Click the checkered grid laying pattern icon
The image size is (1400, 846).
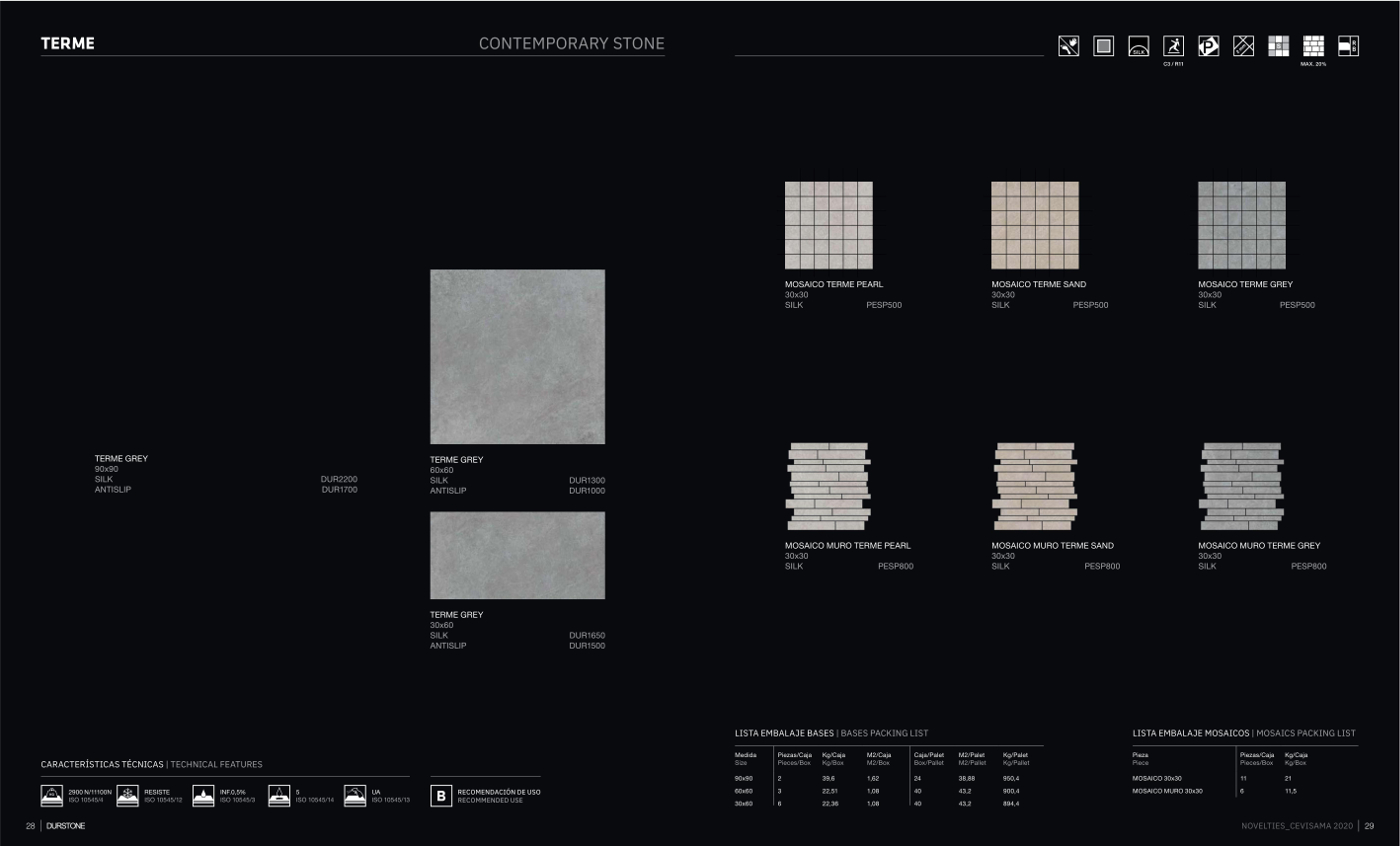[1279, 46]
